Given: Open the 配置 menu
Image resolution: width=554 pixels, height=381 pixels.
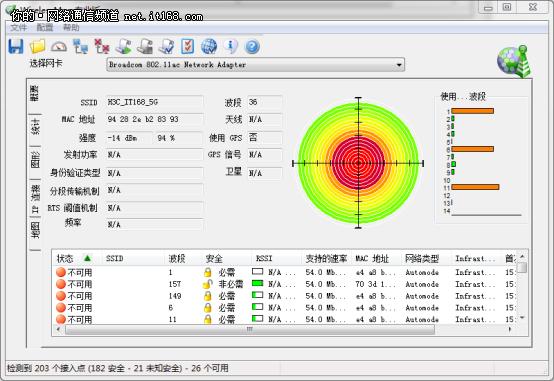Looking at the screenshot, I should [x=45, y=28].
